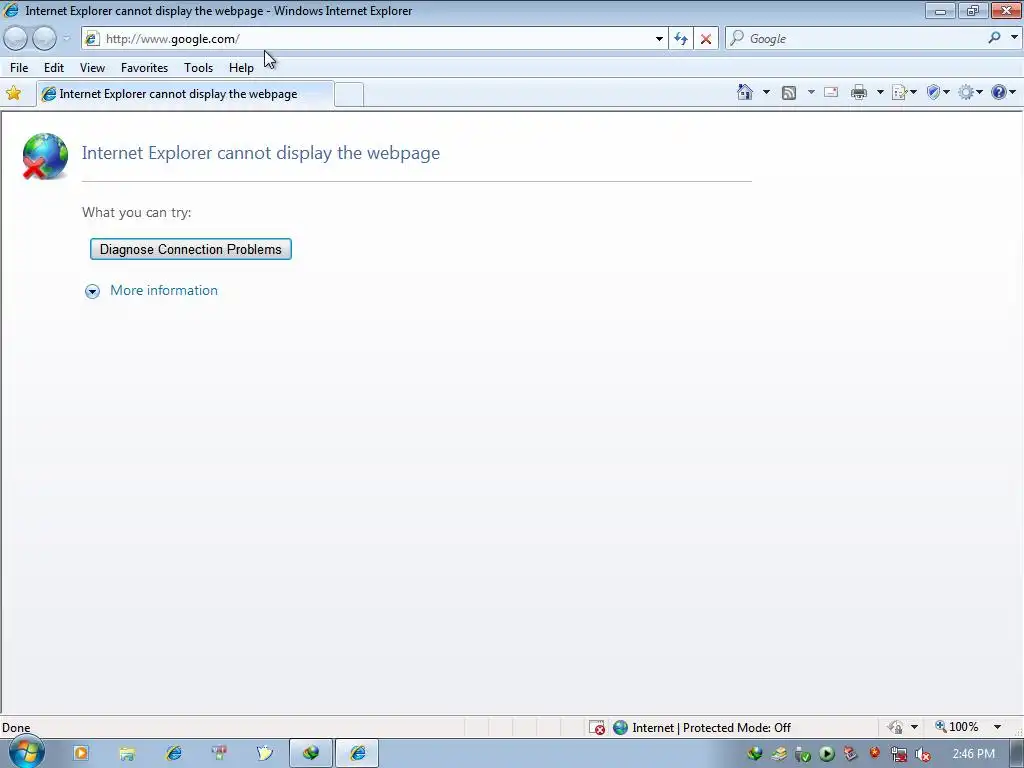Click the Show desktop button
This screenshot has height=768, width=1024.
1016,754
